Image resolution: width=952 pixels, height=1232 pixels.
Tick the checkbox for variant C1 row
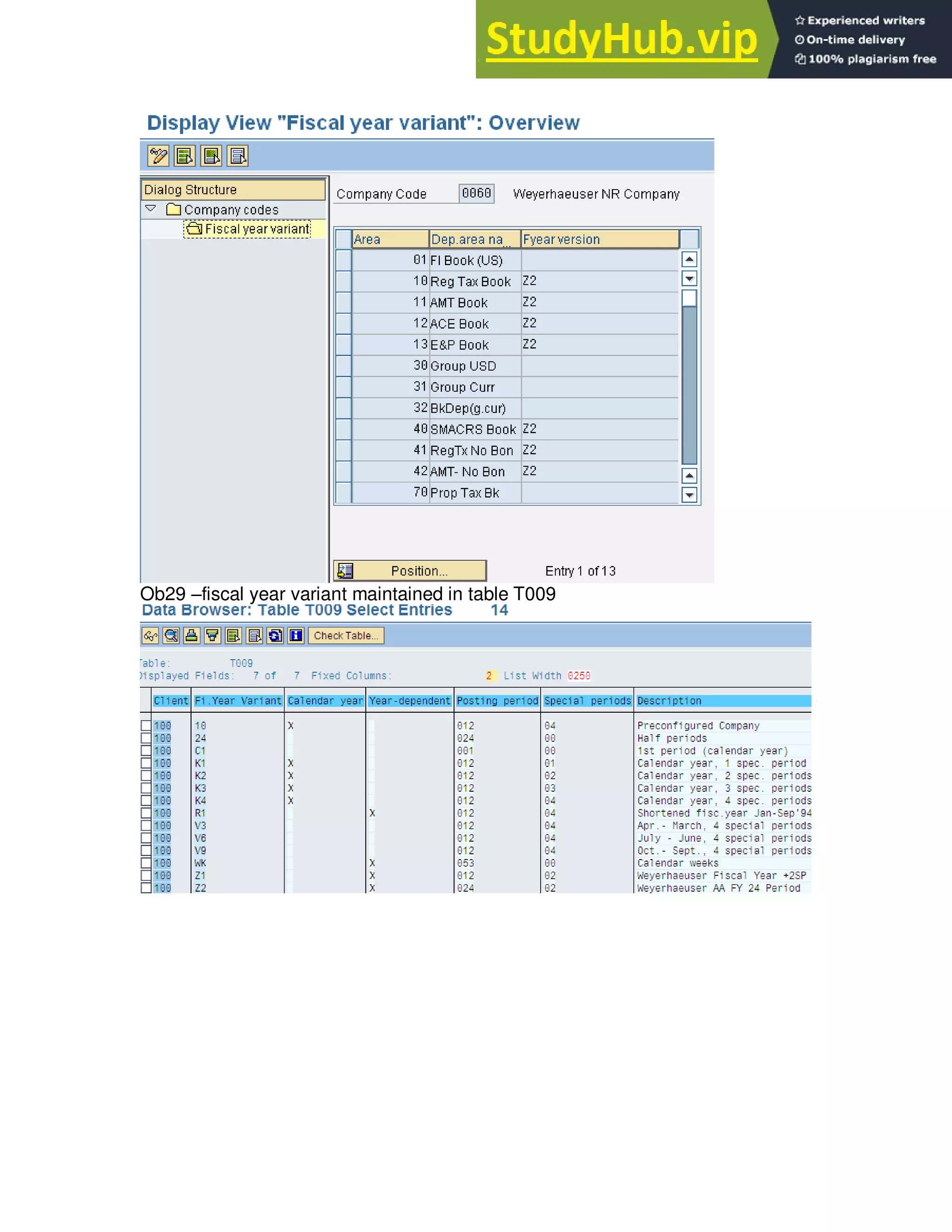[146, 751]
